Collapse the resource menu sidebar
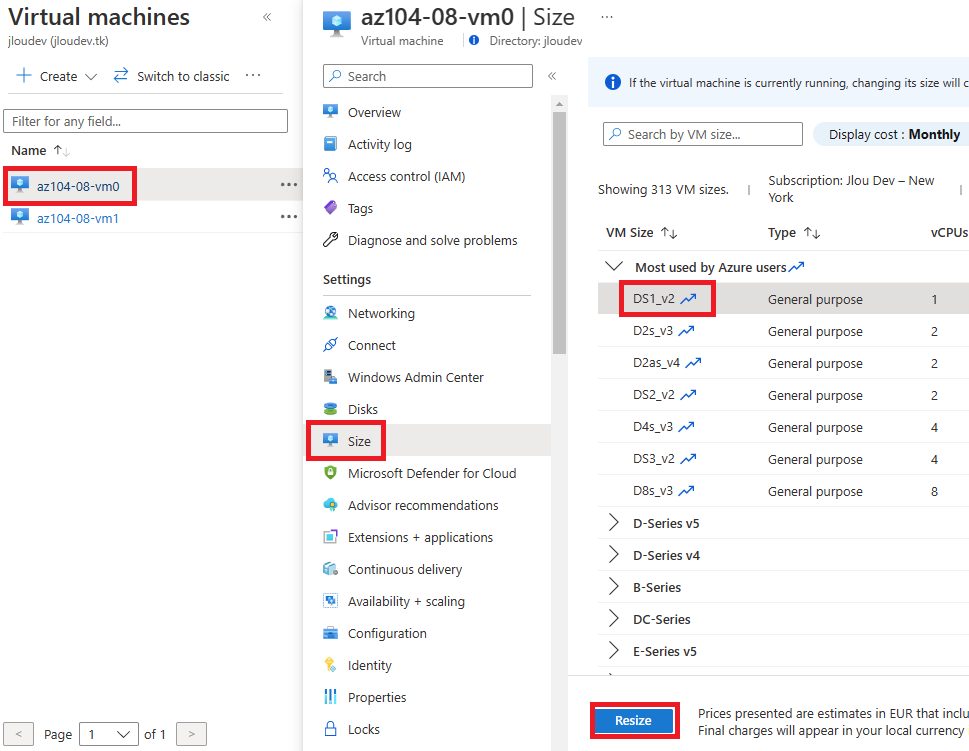This screenshot has width=969, height=751. pyautogui.click(x=552, y=76)
